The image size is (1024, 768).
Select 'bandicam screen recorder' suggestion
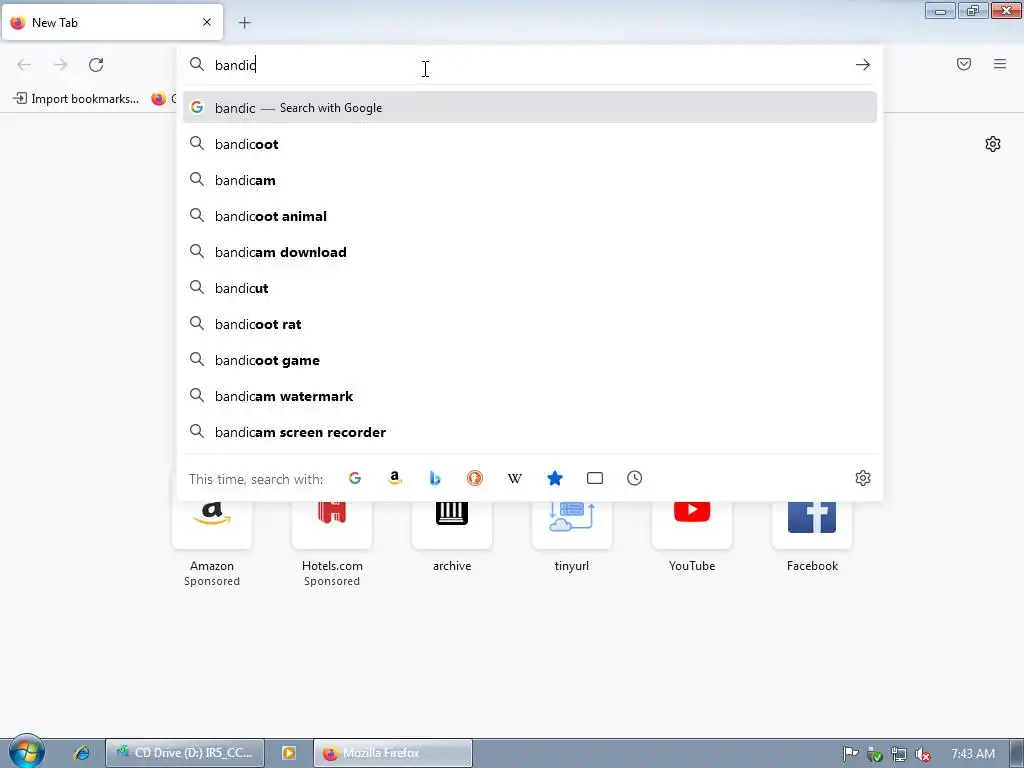[x=530, y=432]
